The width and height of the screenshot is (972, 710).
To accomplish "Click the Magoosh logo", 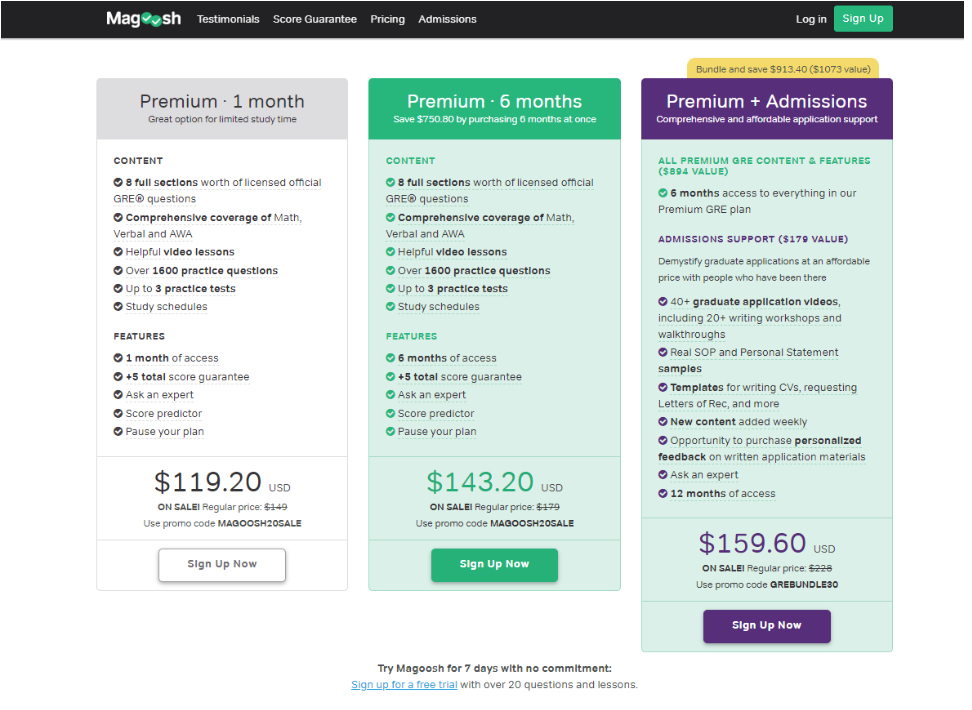I will point(144,19).
